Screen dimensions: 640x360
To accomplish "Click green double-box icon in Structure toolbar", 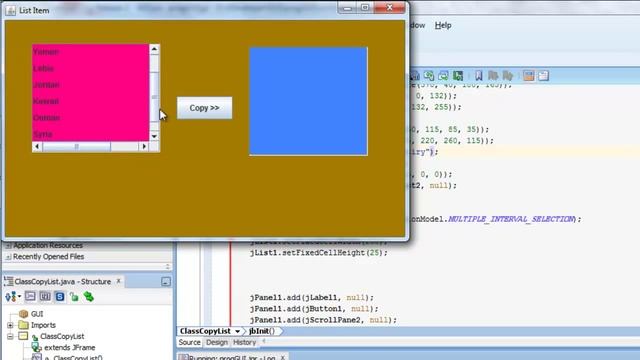I will pyautogui.click(x=89, y=297).
